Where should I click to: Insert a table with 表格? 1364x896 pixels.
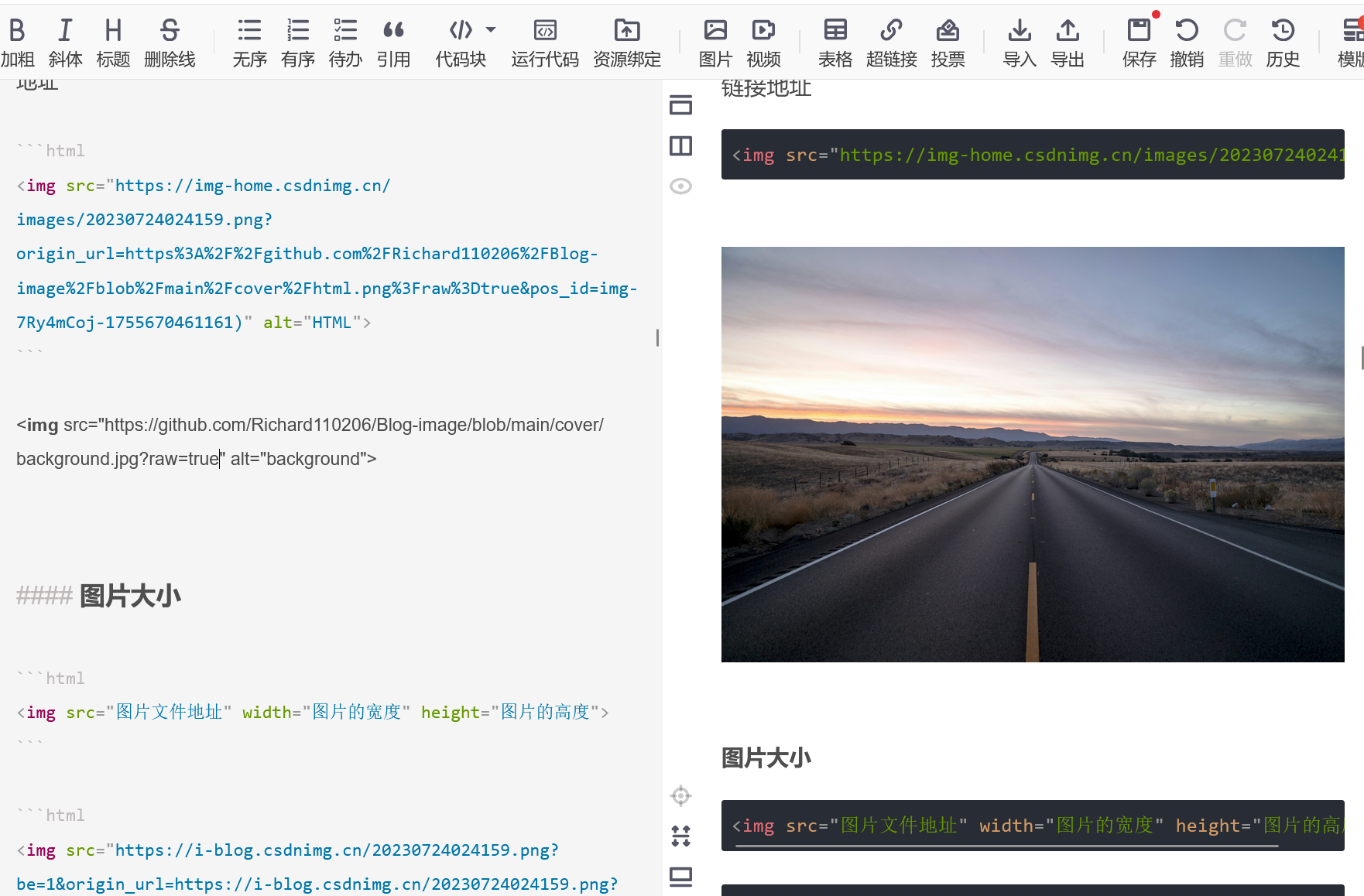pos(835,43)
